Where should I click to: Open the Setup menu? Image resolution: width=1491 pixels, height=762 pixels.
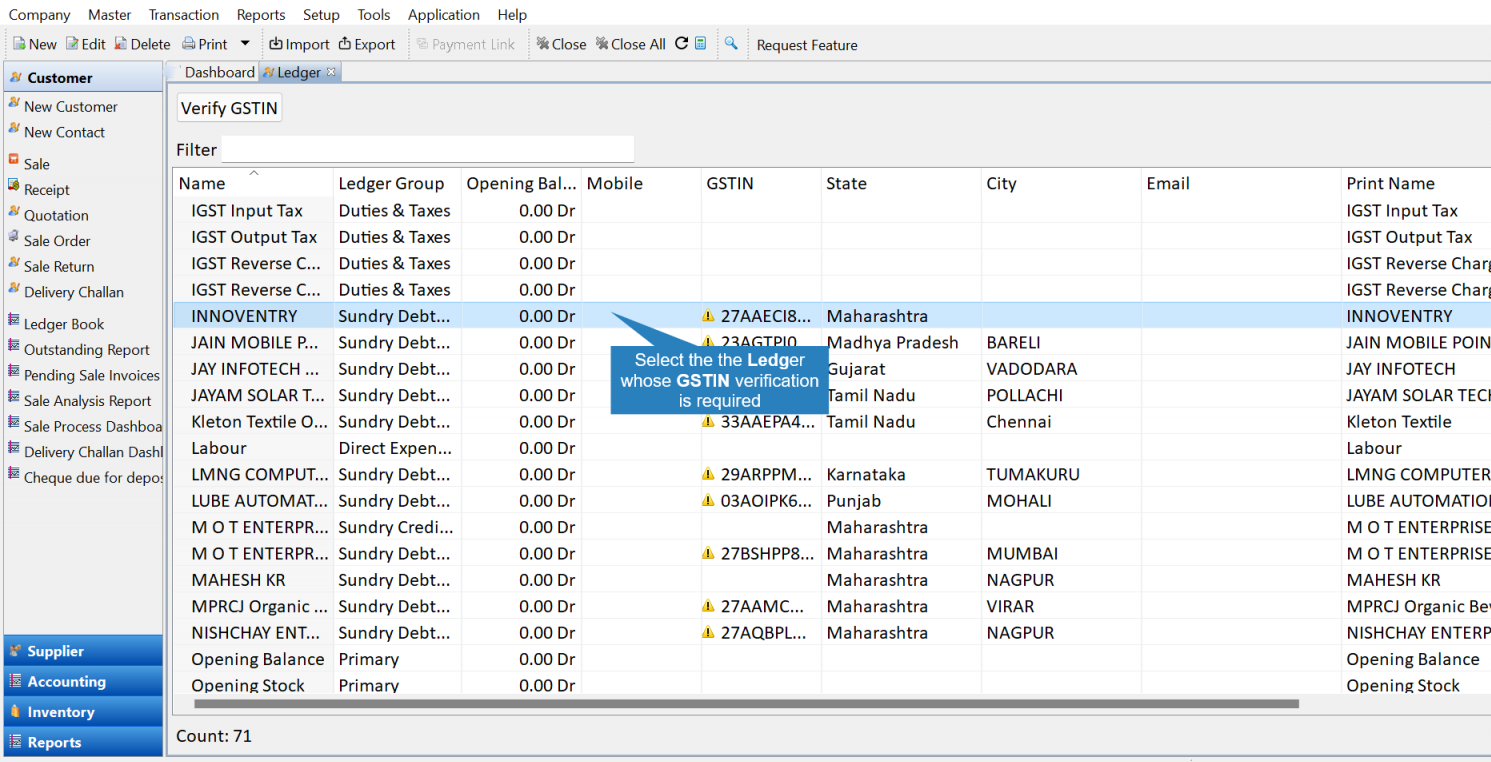coord(321,15)
